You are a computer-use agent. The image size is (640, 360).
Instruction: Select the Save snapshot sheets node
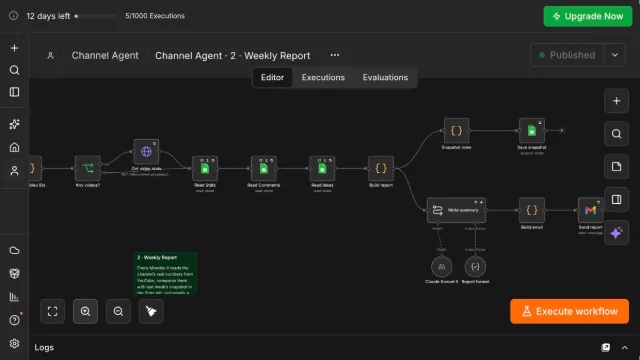click(531, 131)
